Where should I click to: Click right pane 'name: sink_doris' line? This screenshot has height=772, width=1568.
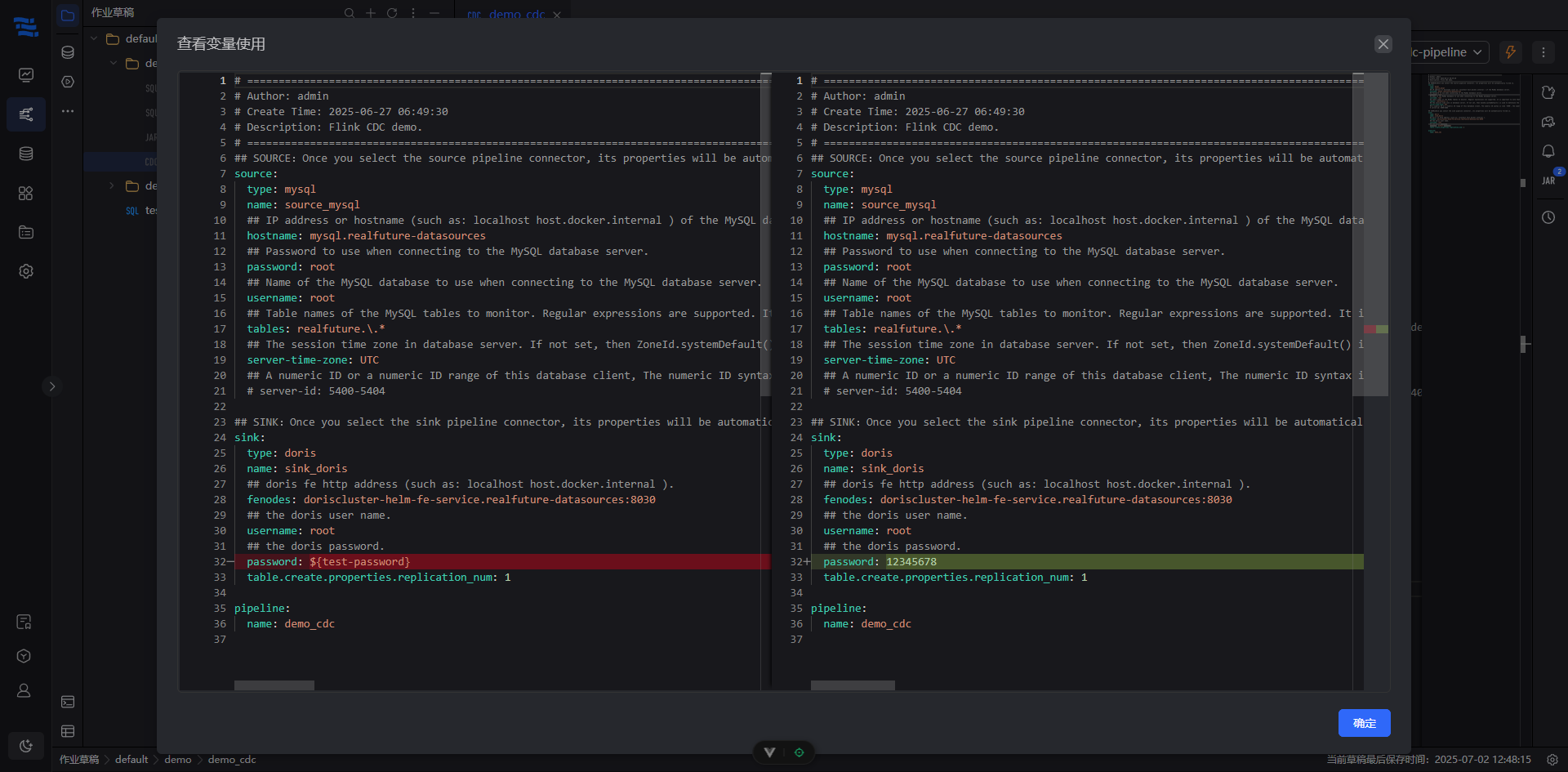point(873,469)
